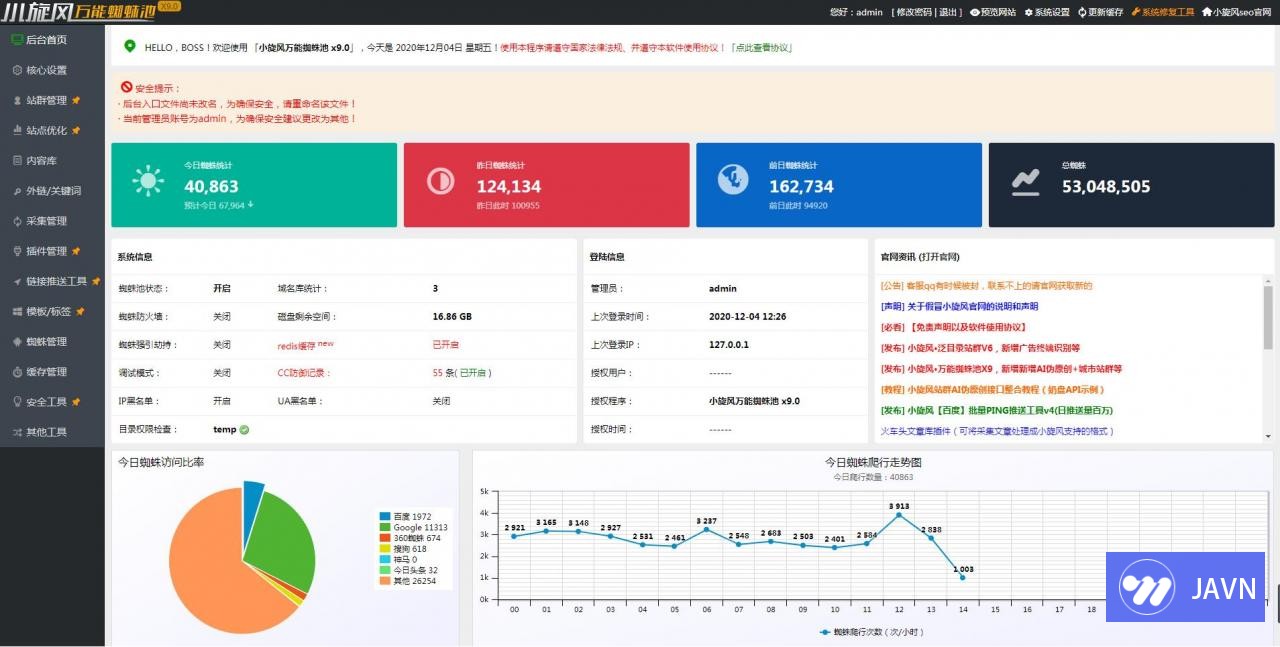Click the yellow pin next to 链接推送工具
The image size is (1280, 647).
coord(96,281)
